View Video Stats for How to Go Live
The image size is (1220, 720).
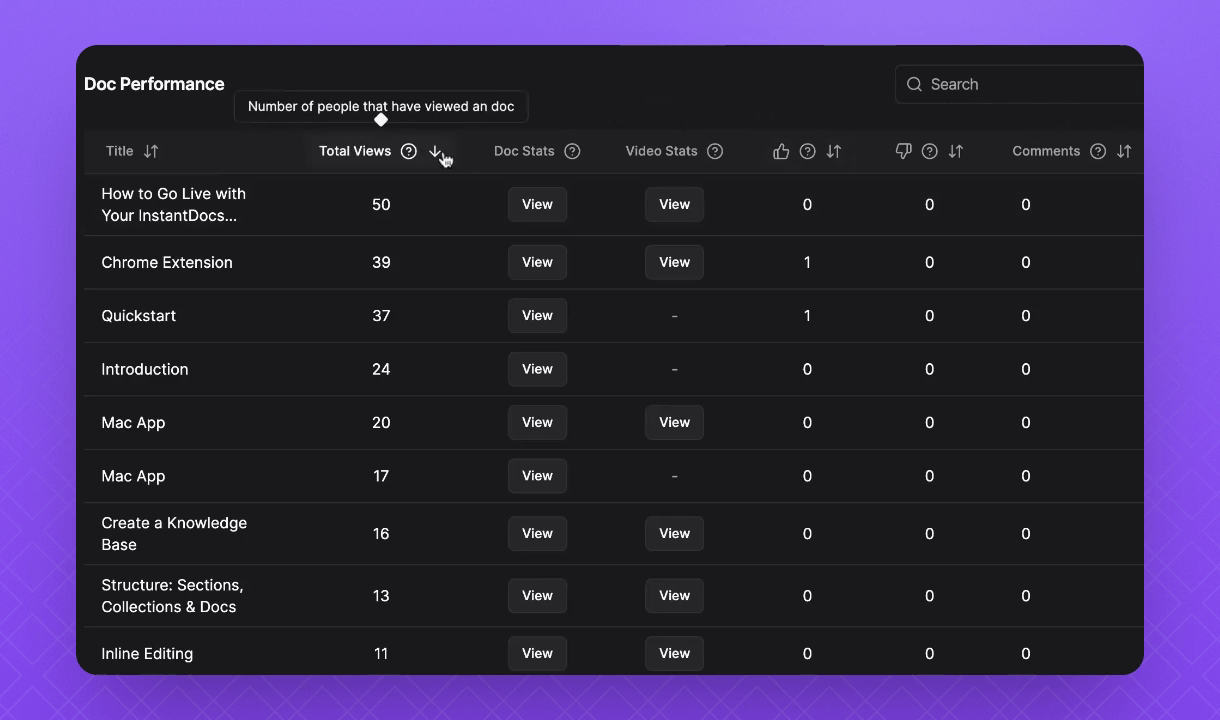tap(674, 204)
